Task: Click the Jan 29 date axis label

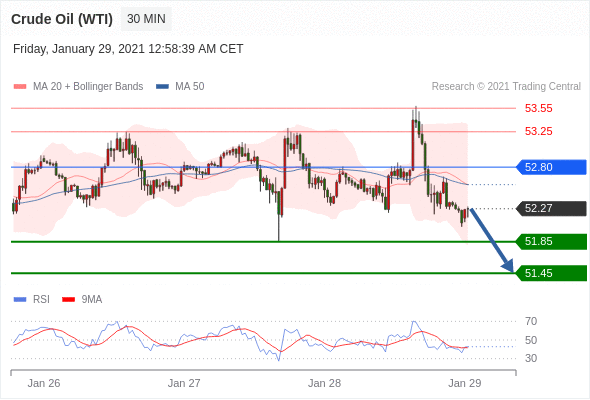Action: pos(465,383)
